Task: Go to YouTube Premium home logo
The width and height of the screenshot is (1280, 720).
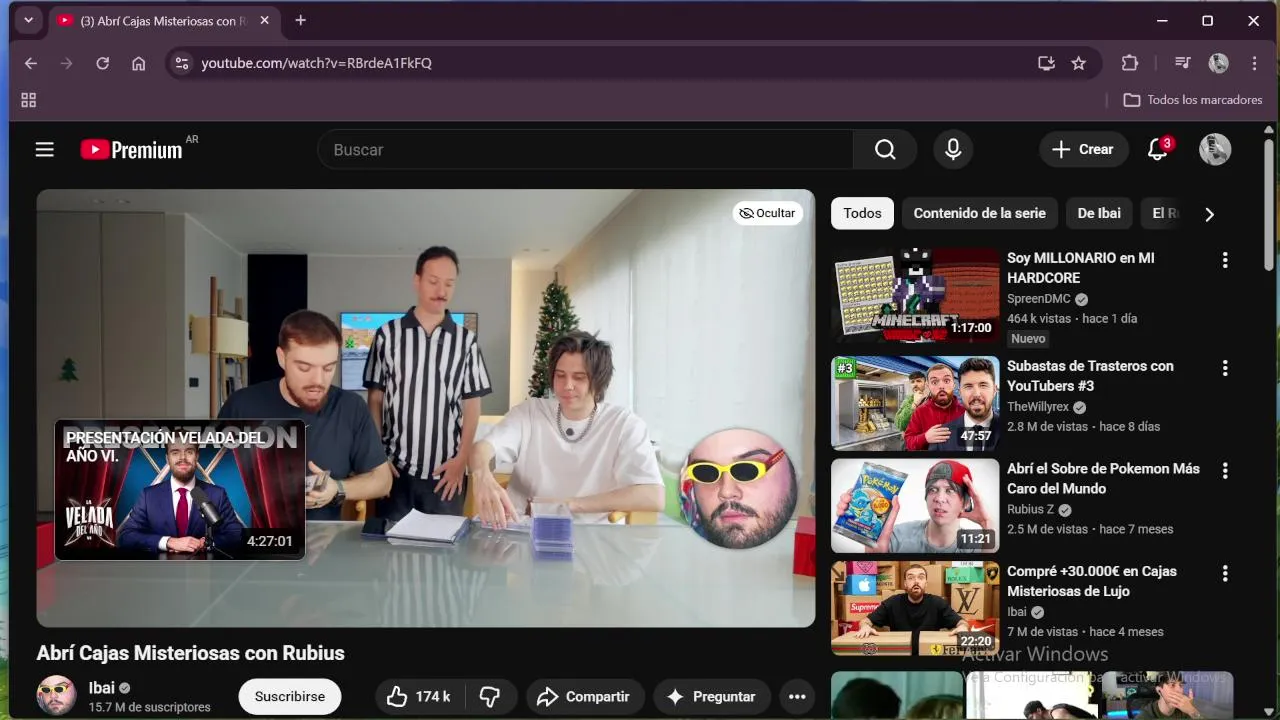Action: coord(132,150)
